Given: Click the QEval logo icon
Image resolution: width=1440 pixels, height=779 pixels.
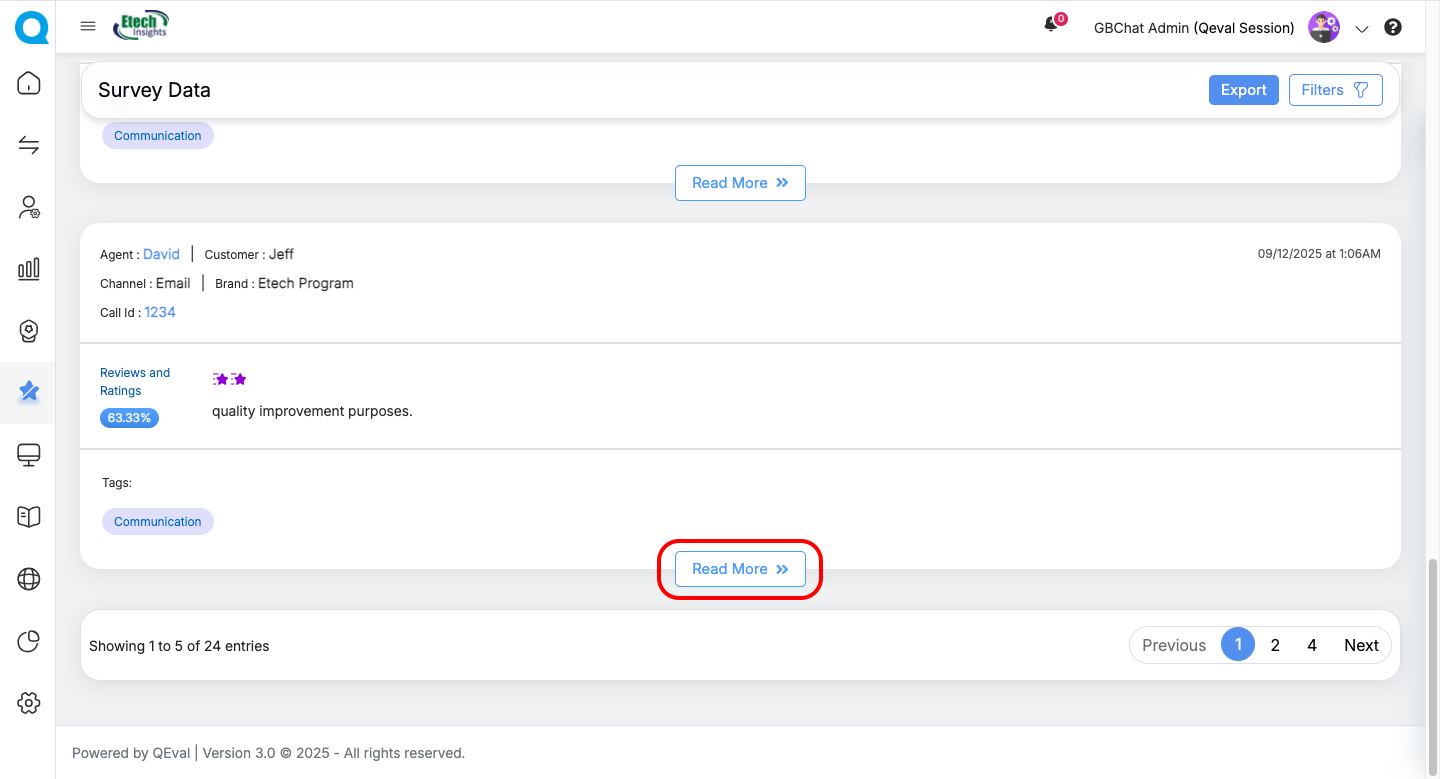Looking at the screenshot, I should click(30, 27).
